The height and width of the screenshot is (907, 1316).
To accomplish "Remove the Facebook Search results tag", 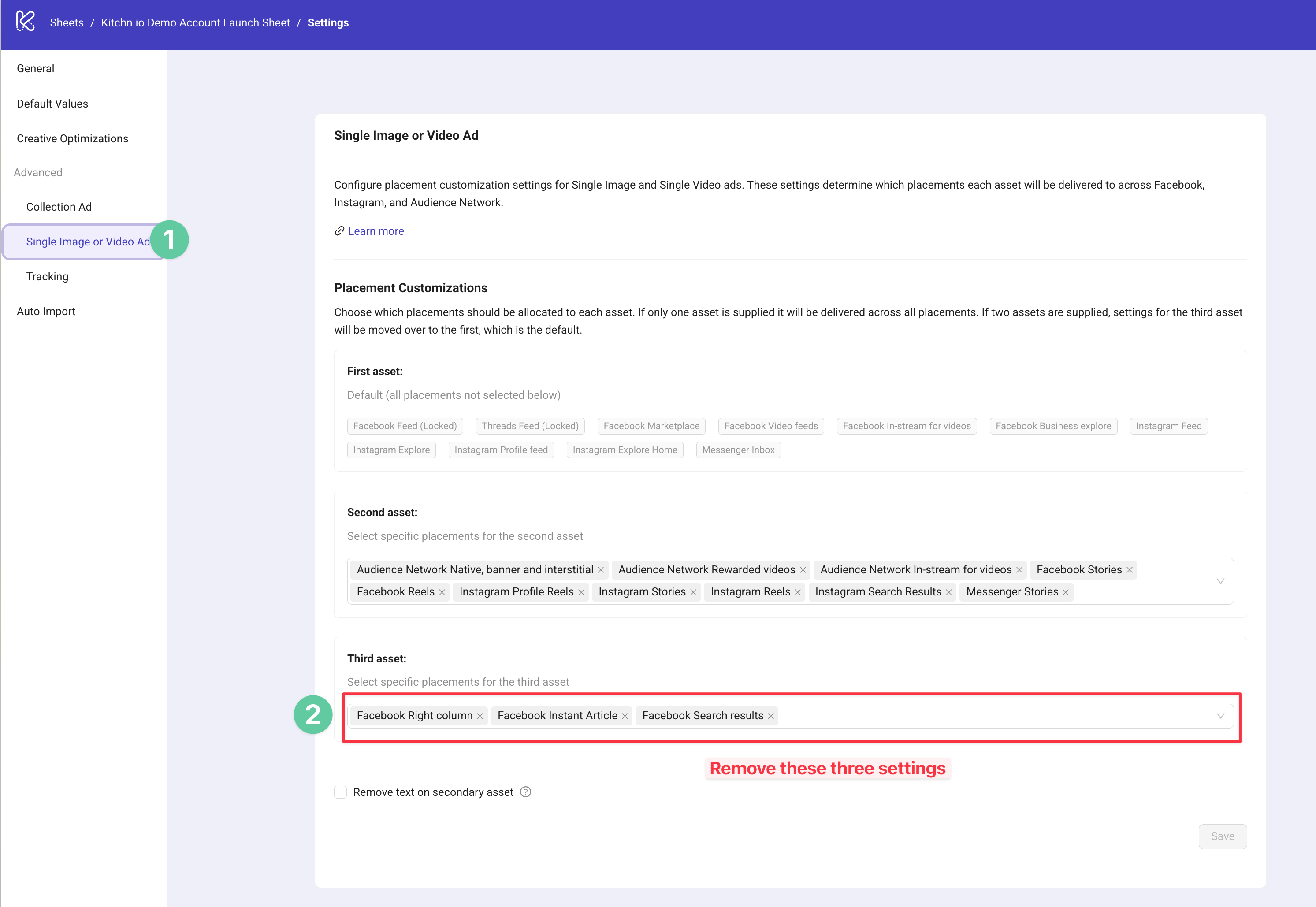I will (x=771, y=716).
